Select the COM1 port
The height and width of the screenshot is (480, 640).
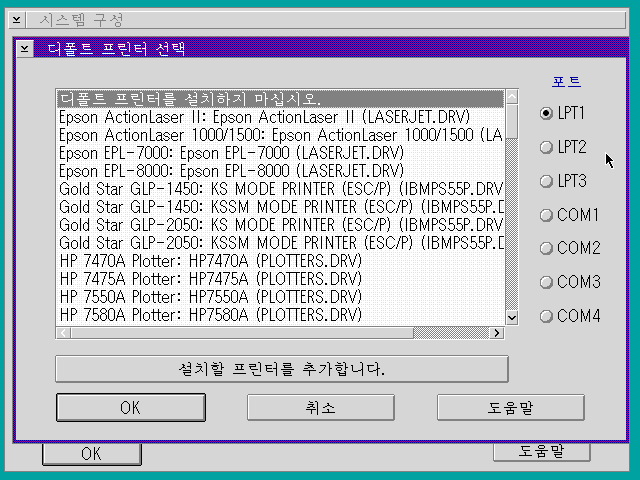point(569,215)
